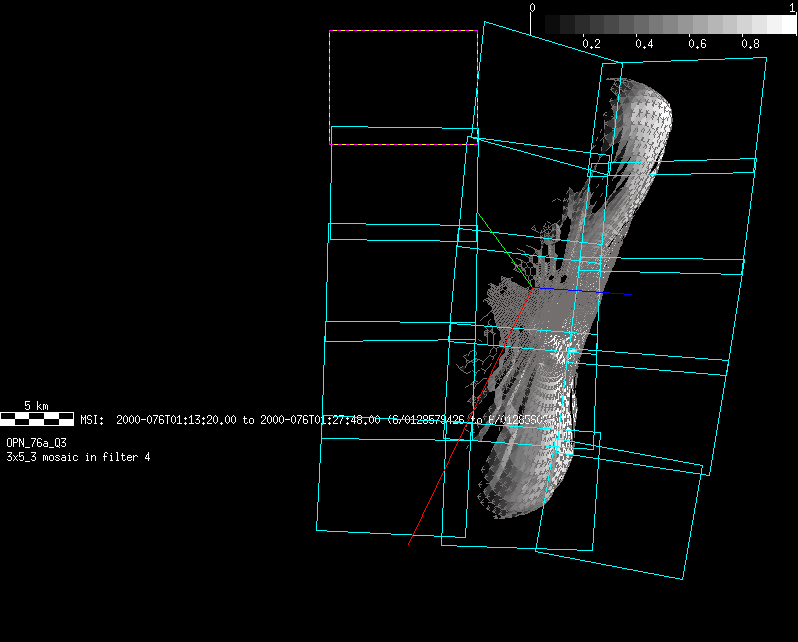Image resolution: width=798 pixels, height=642 pixels.
Task: Click the 0.2 tick label on color bar
Action: pyautogui.click(x=591, y=45)
